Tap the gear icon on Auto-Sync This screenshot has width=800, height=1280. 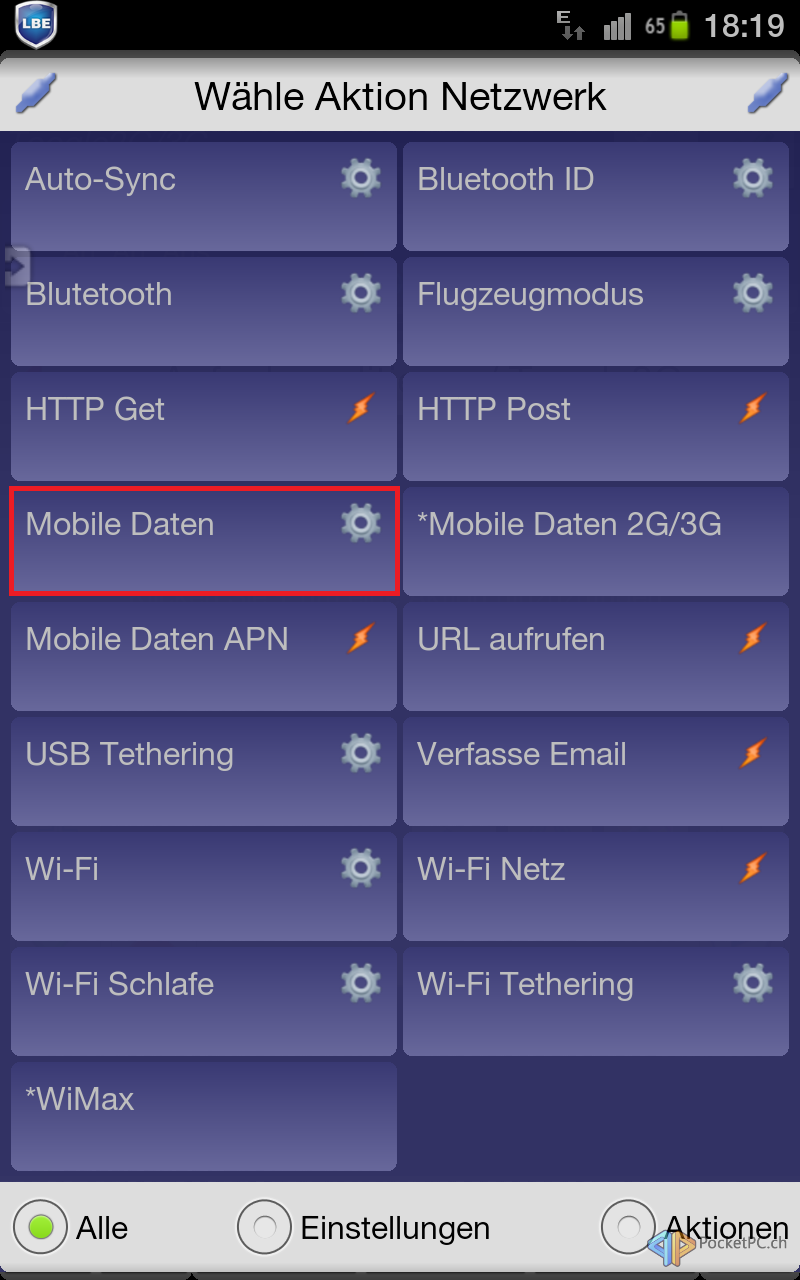(x=360, y=179)
